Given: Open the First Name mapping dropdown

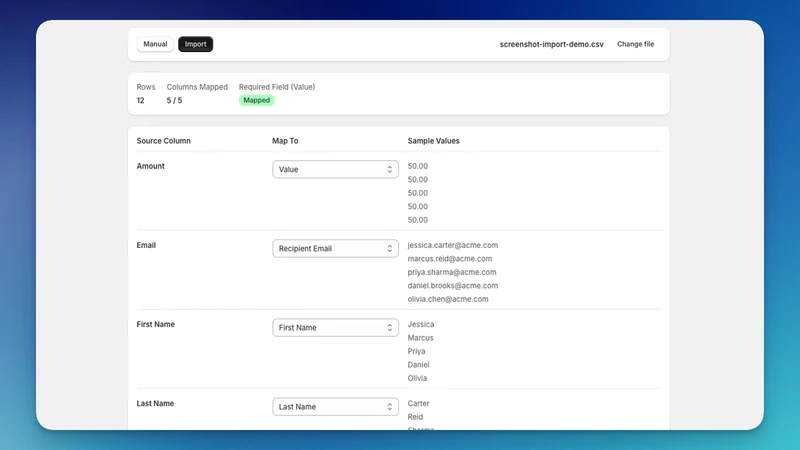Looking at the screenshot, I should point(335,328).
